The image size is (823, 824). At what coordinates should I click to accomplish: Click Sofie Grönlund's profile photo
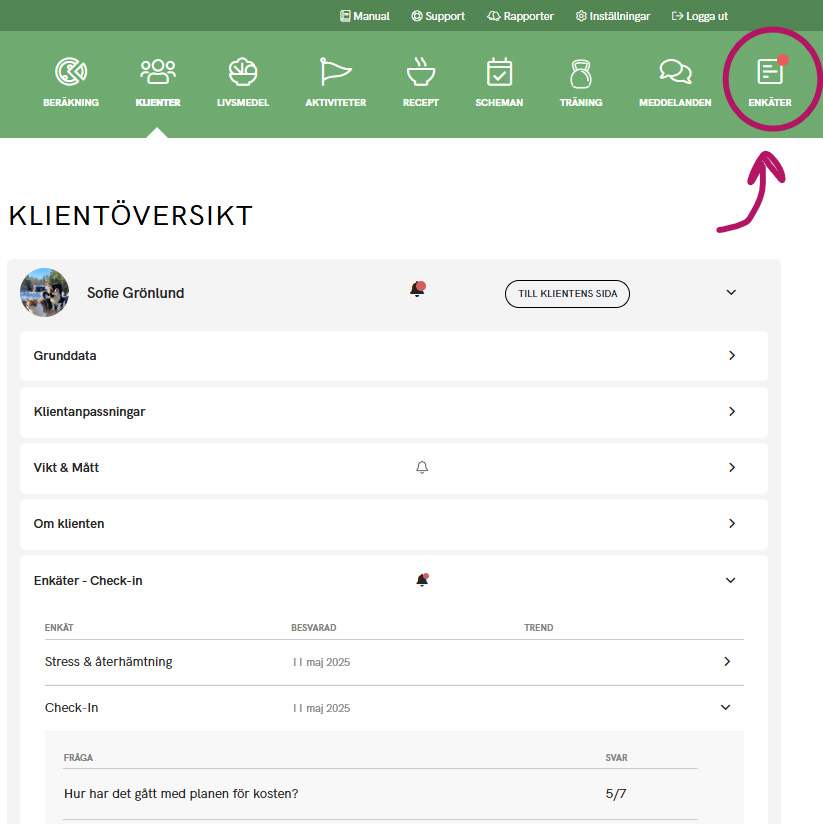[45, 293]
